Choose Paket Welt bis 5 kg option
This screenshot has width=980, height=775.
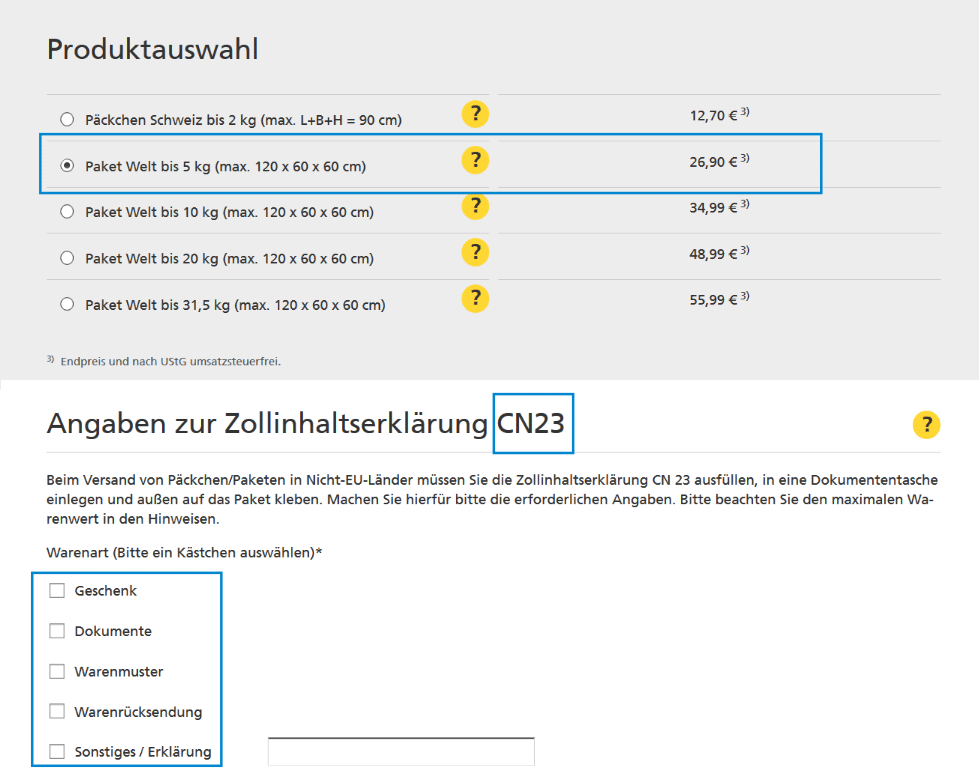click(67, 166)
